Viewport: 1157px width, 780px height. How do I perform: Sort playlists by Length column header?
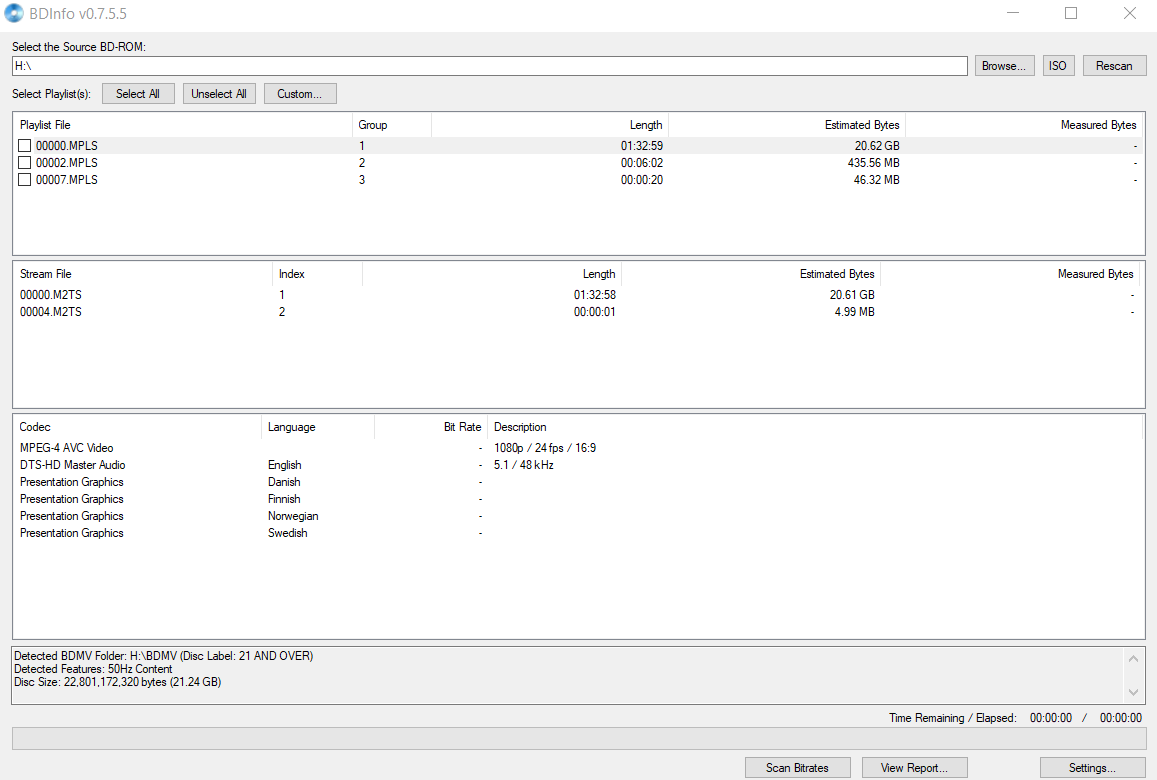point(550,125)
